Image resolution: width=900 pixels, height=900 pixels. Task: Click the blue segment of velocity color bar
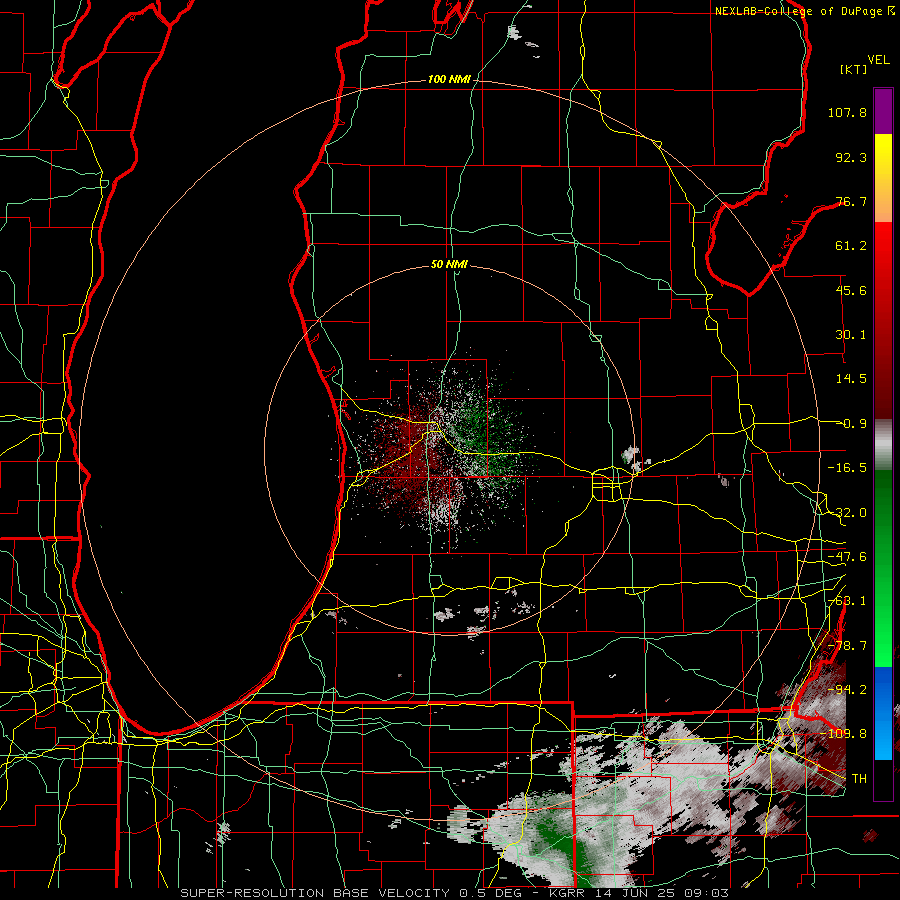pos(883,713)
